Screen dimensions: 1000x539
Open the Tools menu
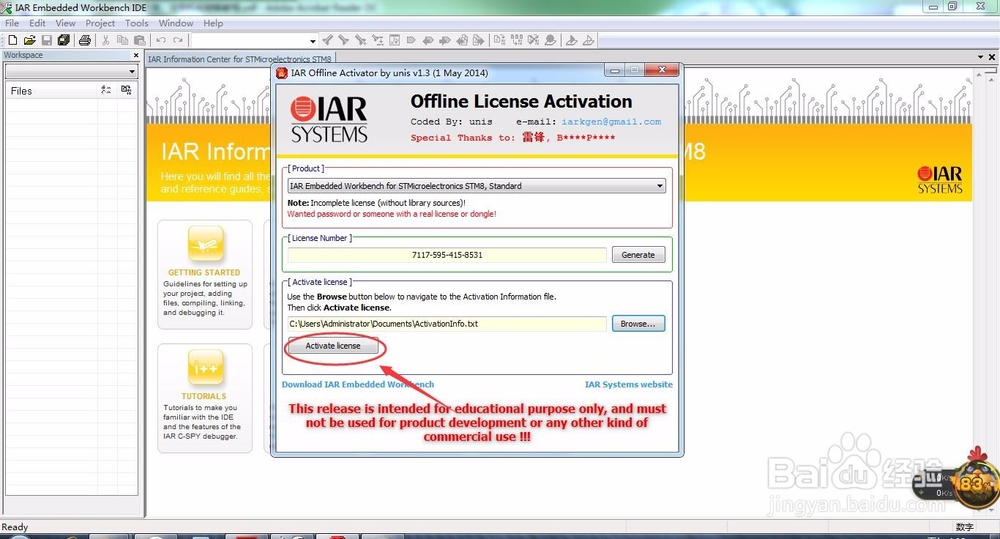(x=136, y=23)
